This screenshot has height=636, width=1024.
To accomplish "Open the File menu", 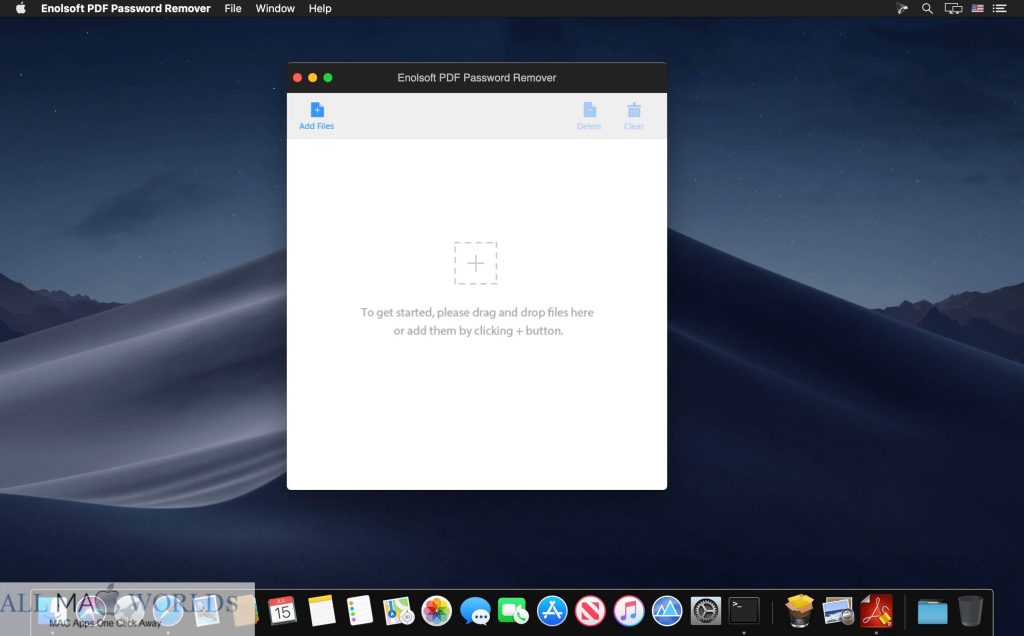I will [x=232, y=8].
